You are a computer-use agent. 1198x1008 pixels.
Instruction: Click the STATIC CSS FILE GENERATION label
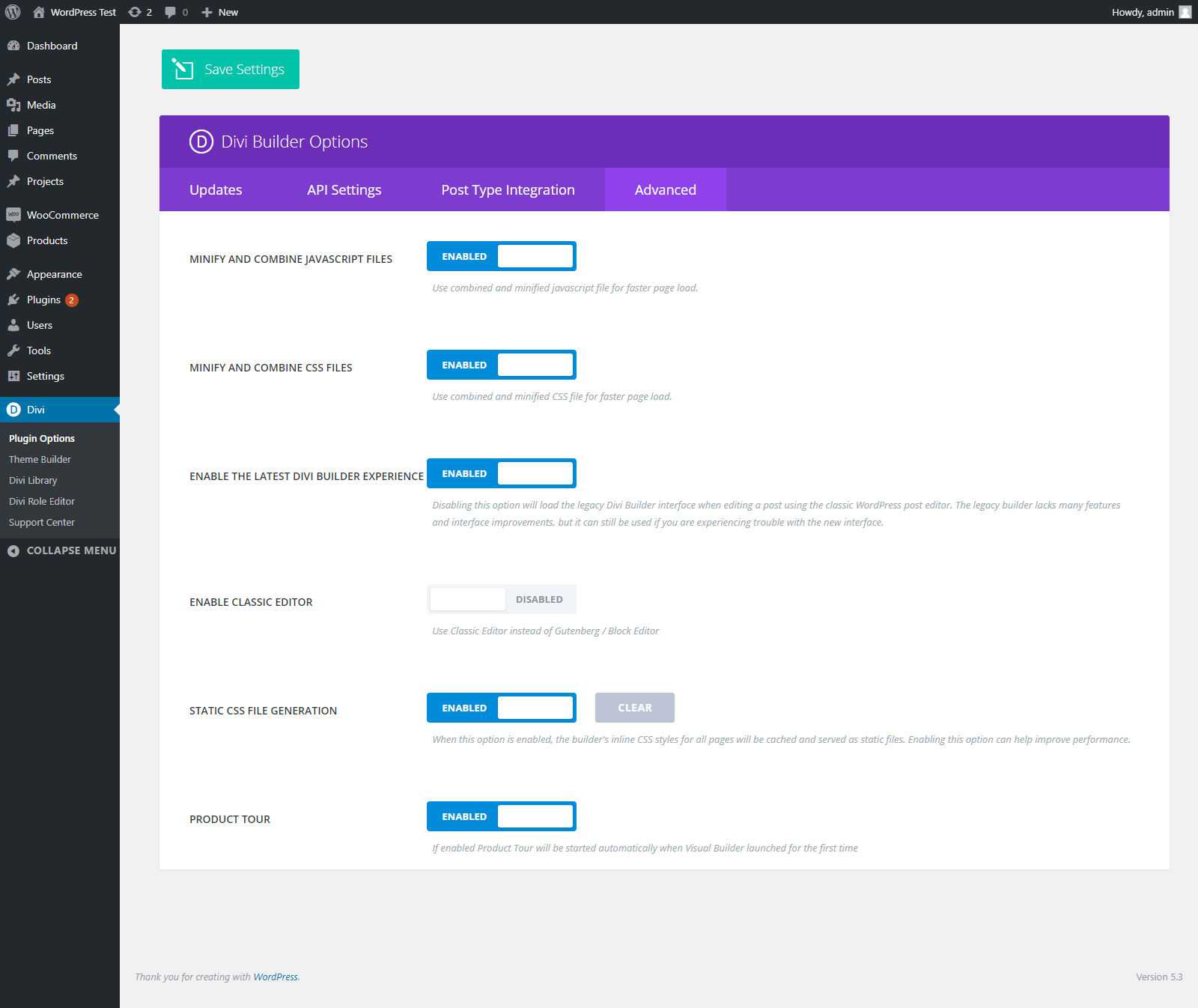click(x=264, y=711)
